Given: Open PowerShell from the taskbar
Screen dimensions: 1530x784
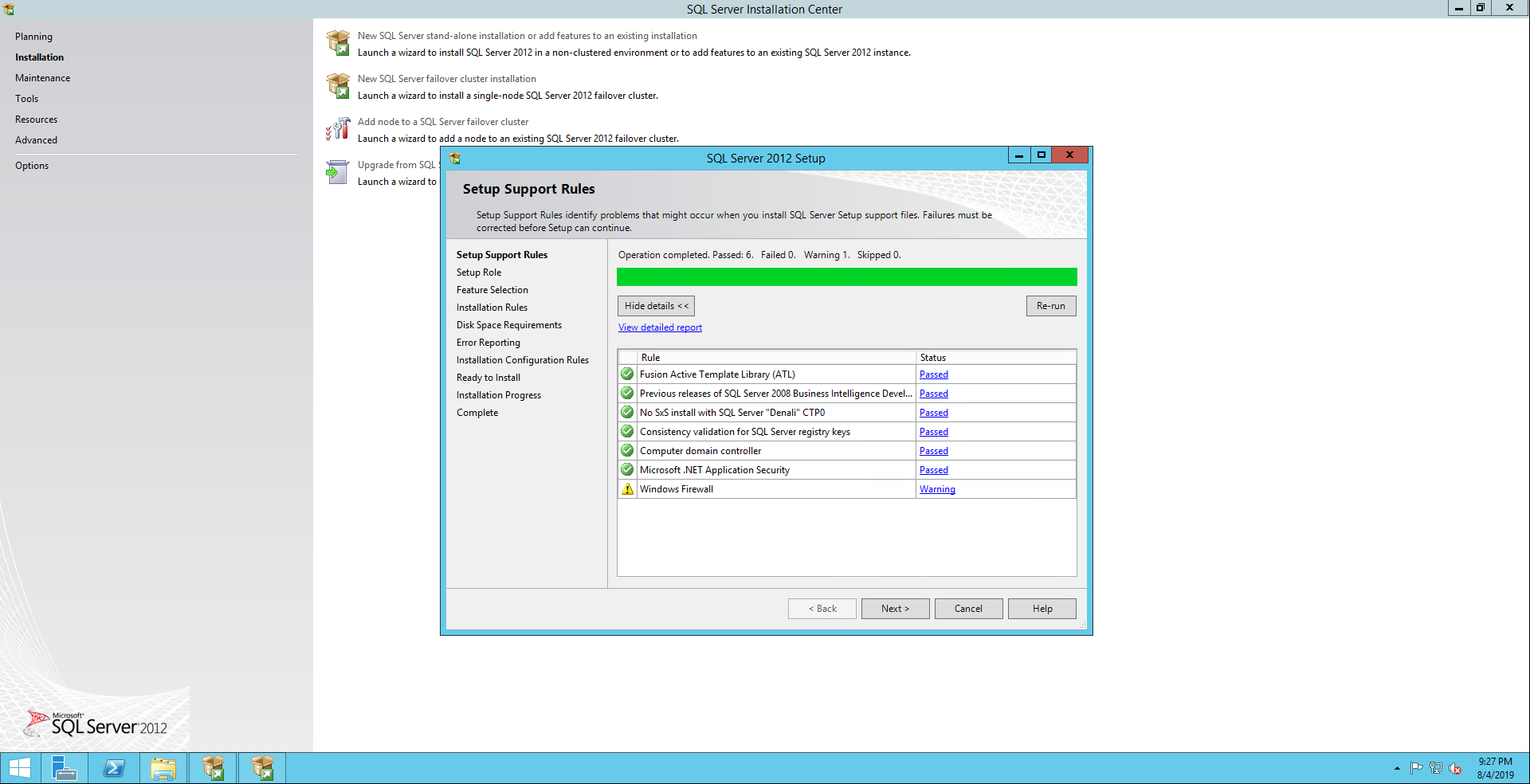Looking at the screenshot, I should 114,768.
